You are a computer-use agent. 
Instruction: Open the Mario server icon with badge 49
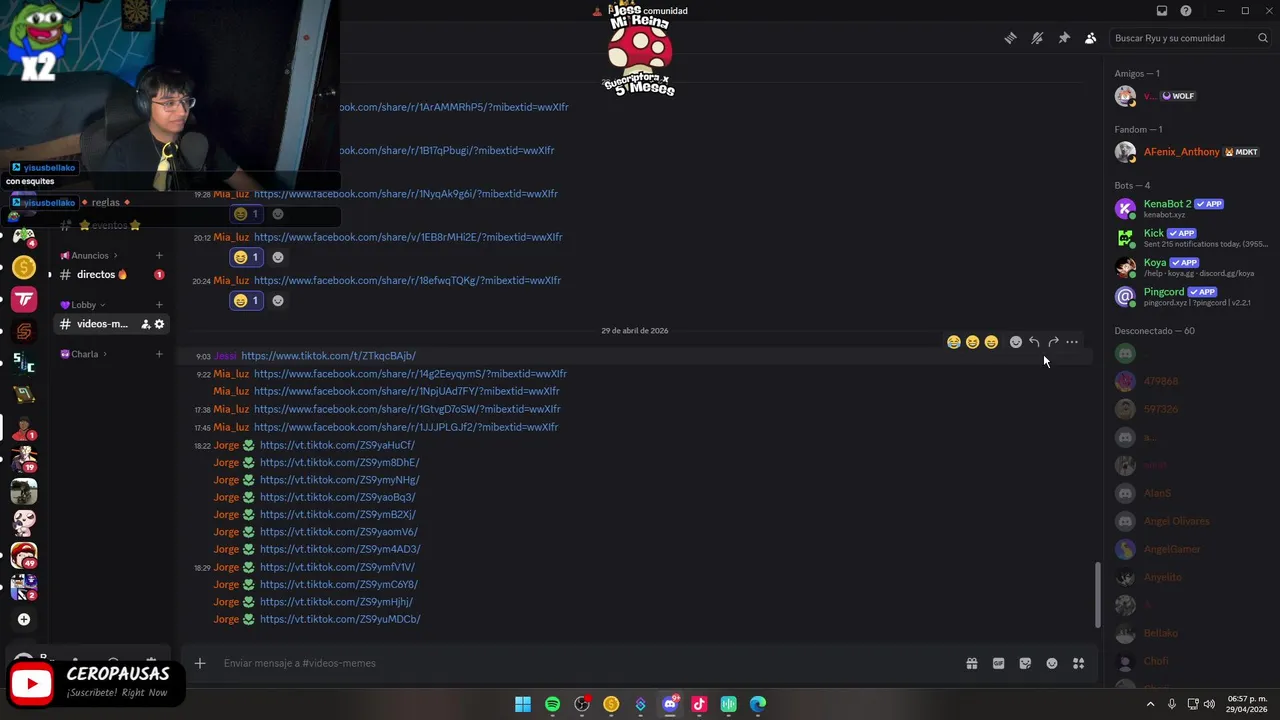click(24, 555)
